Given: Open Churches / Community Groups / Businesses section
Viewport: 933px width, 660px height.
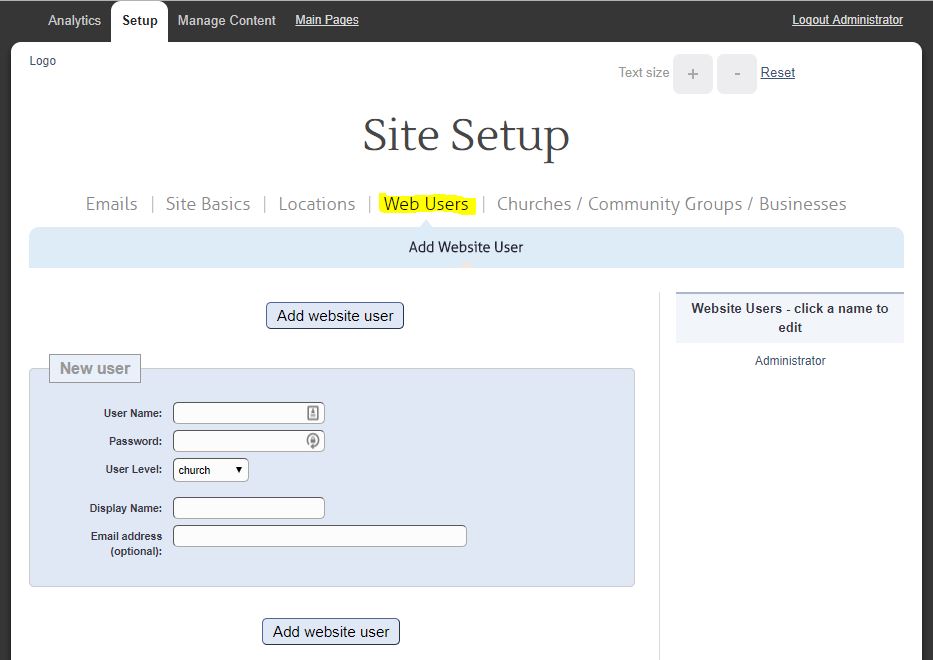Looking at the screenshot, I should [671, 204].
